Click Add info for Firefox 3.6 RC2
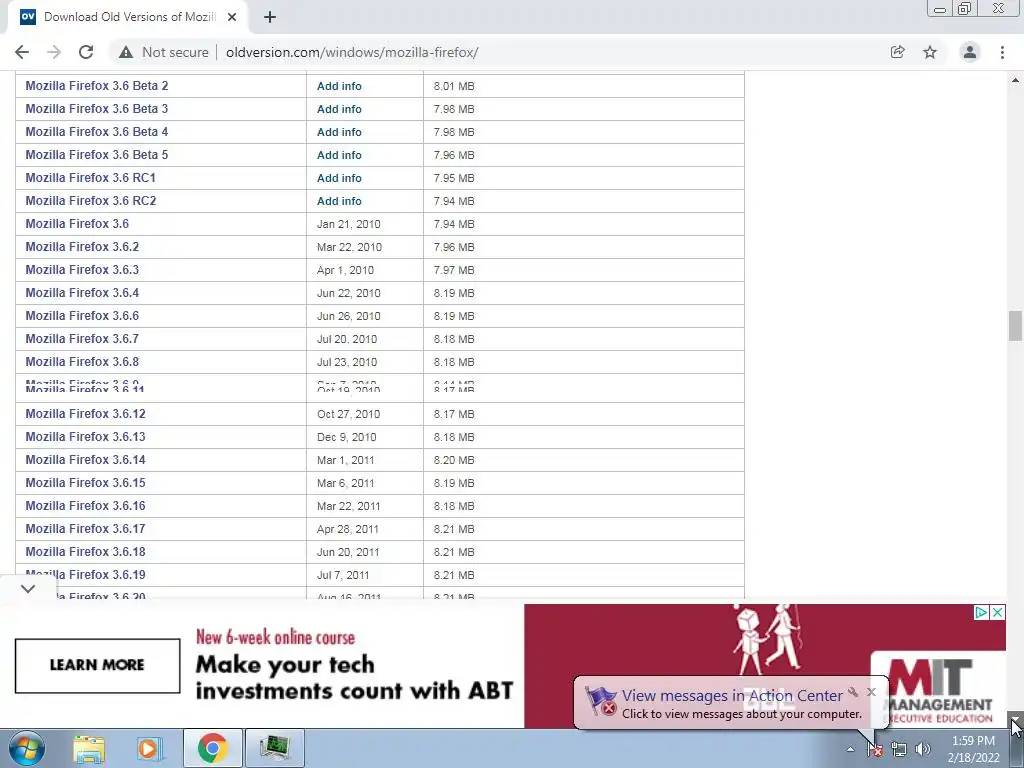 click(339, 201)
